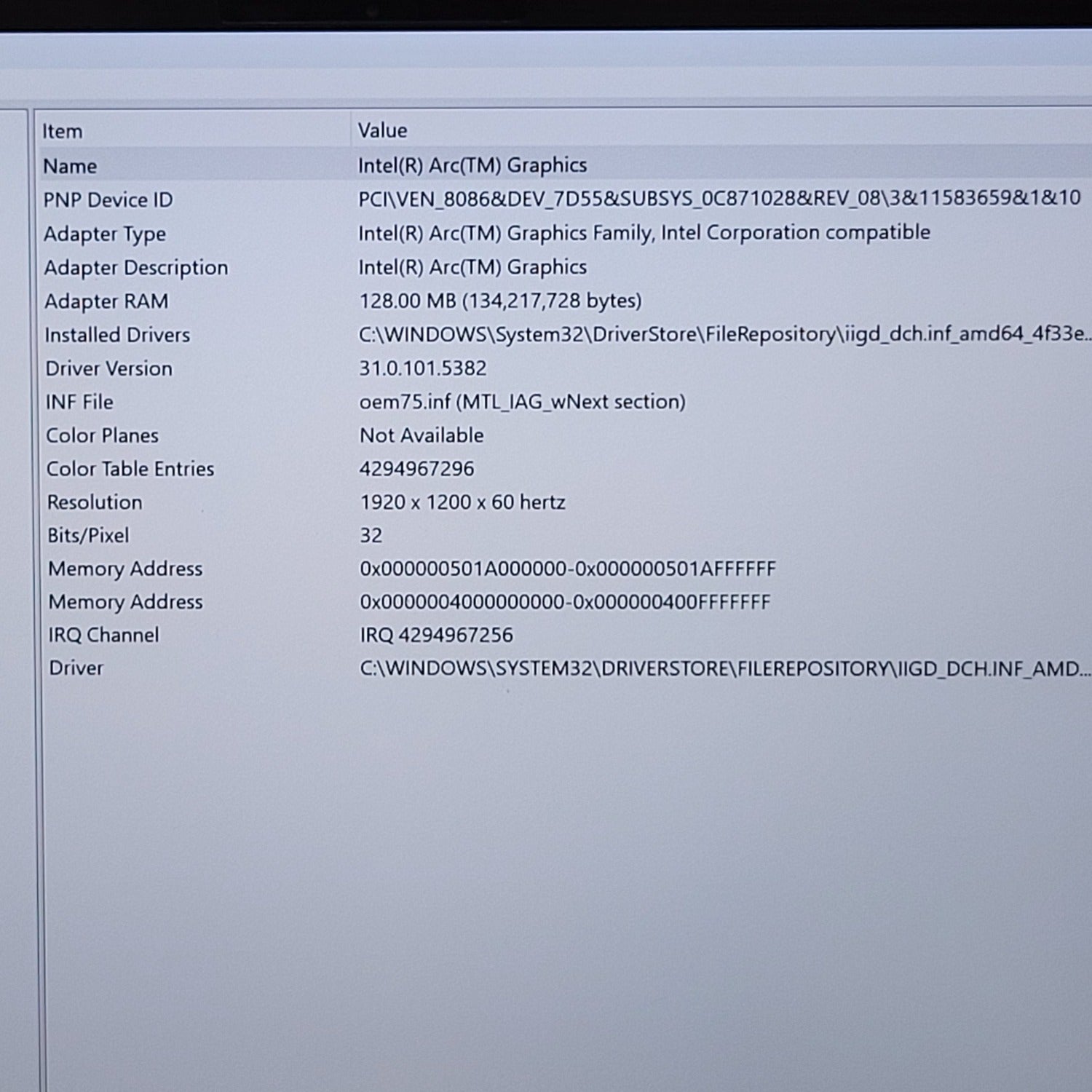The height and width of the screenshot is (1092, 1092).
Task: Select the Color Planes row
Action: [102, 435]
